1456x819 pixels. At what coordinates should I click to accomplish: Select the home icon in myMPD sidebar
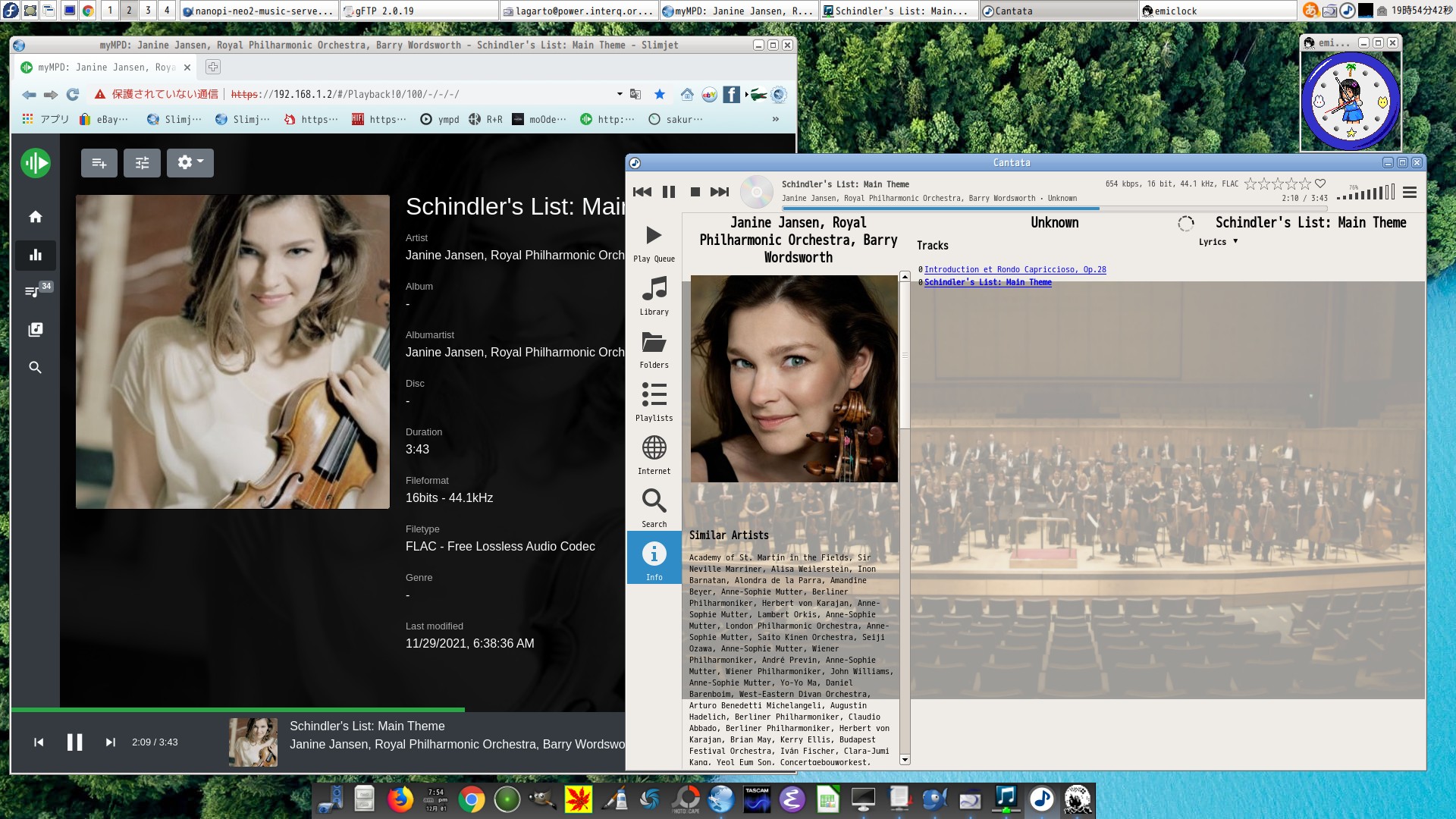click(35, 217)
